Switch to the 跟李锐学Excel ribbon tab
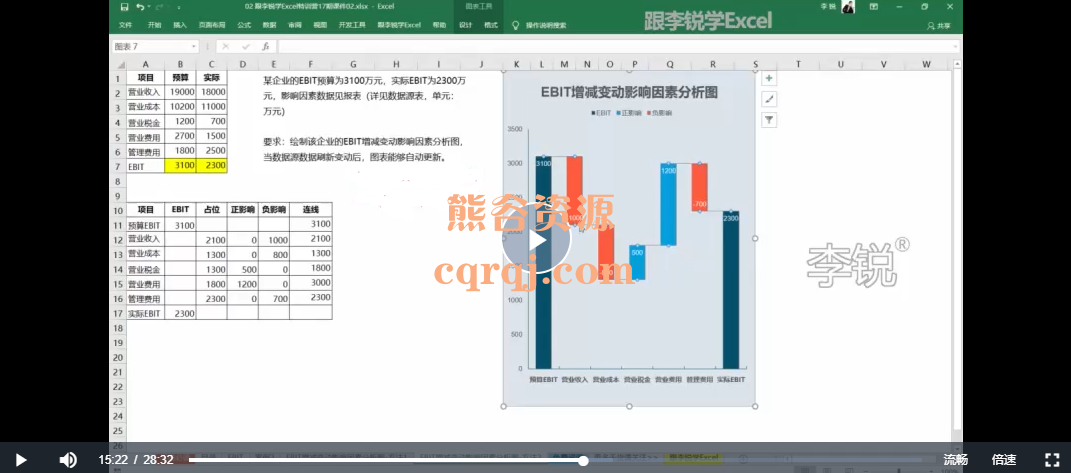1071x473 pixels. click(x=399, y=25)
